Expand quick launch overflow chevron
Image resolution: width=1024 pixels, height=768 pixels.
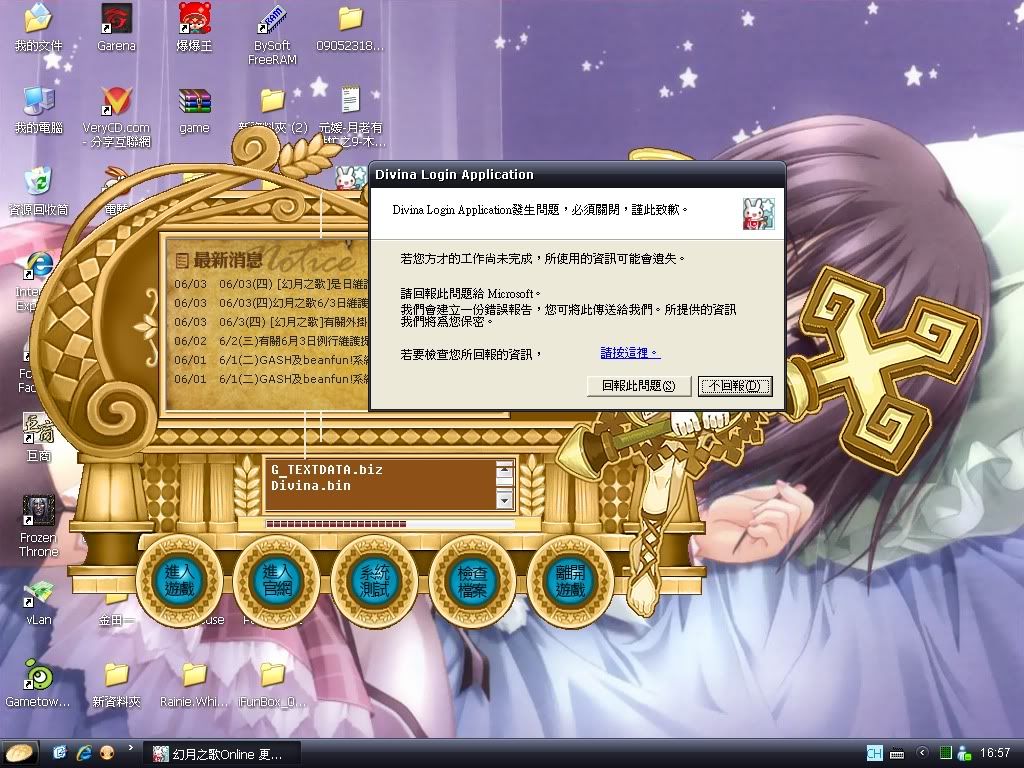point(130,748)
